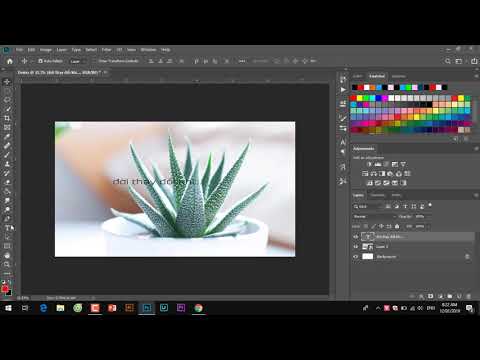This screenshot has width=480, height=360.
Task: Switch to the Channels tab
Action: tap(378, 195)
